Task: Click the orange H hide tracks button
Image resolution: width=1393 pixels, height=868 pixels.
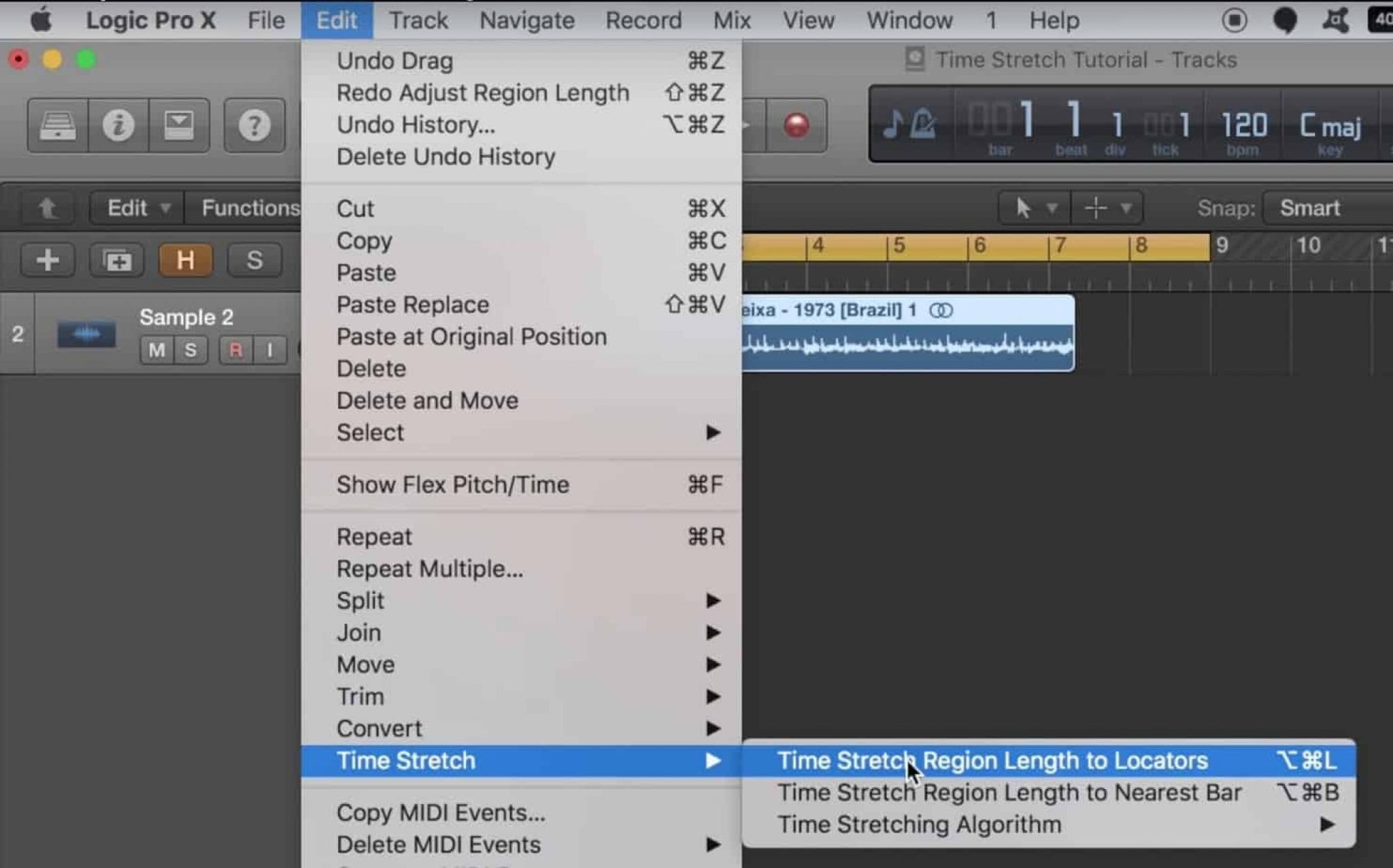Action: pos(184,259)
